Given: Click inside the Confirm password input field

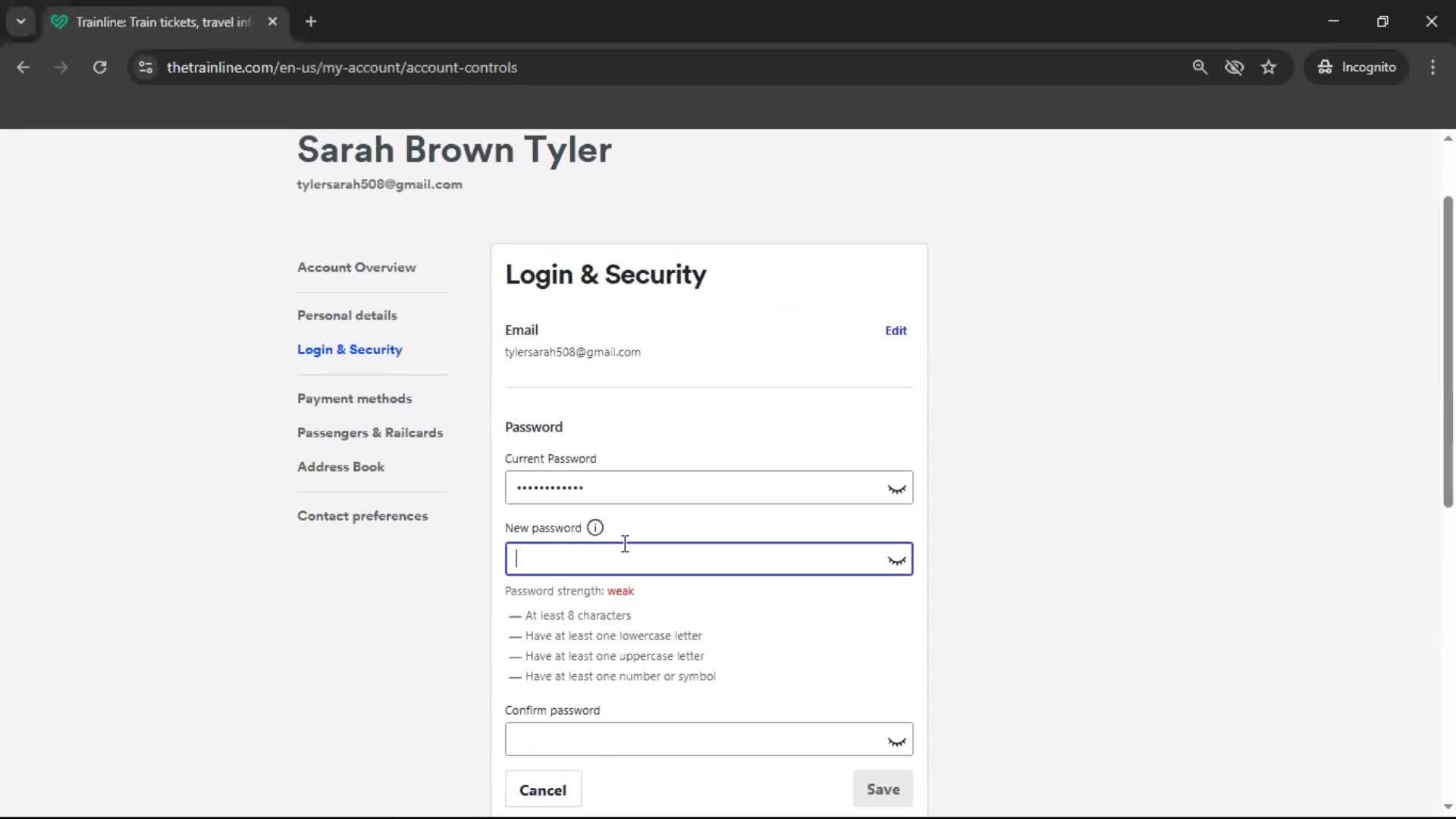Looking at the screenshot, I should click(682, 739).
